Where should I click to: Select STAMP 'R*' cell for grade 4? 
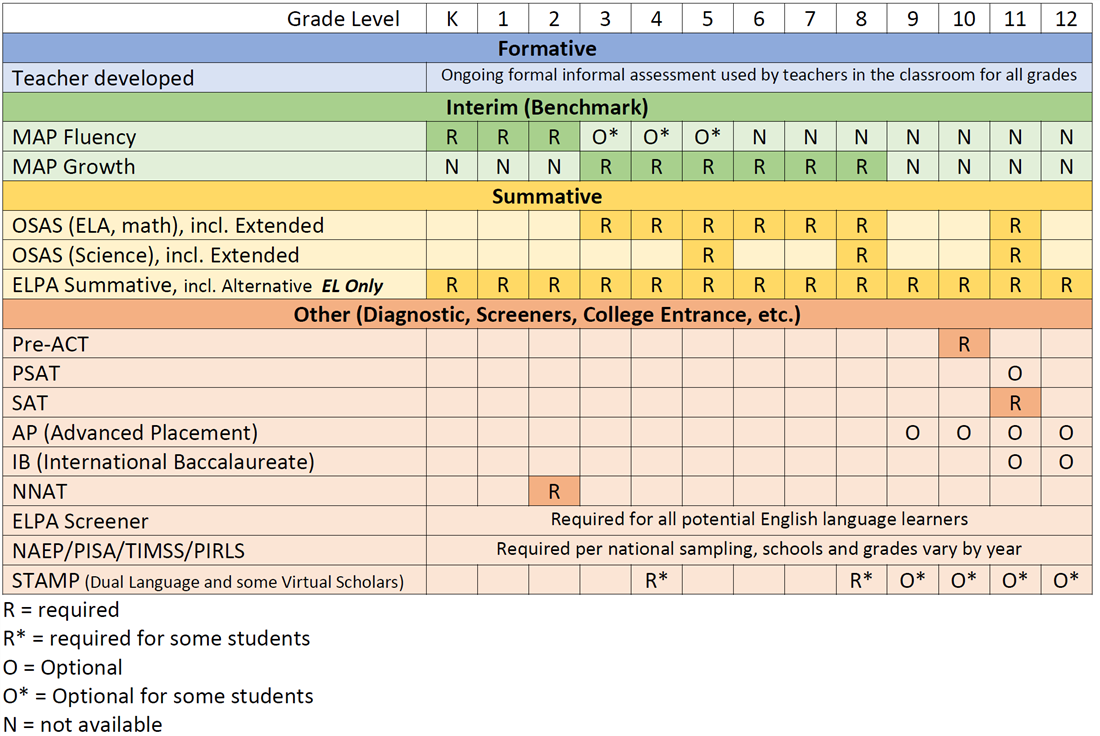coord(657,580)
